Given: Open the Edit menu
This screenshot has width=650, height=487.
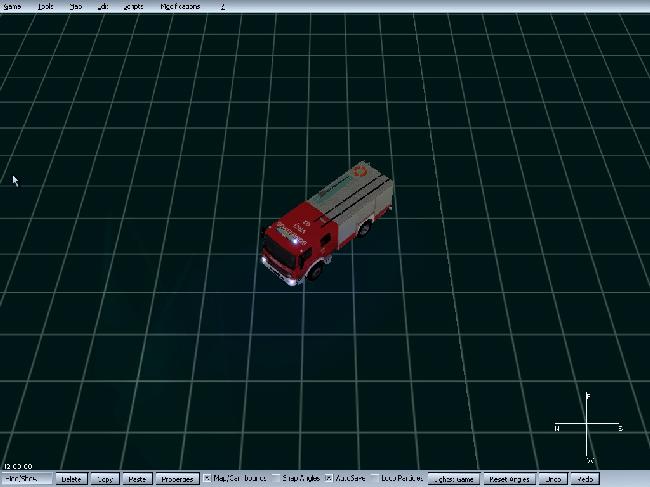Looking at the screenshot, I should coord(103,7).
